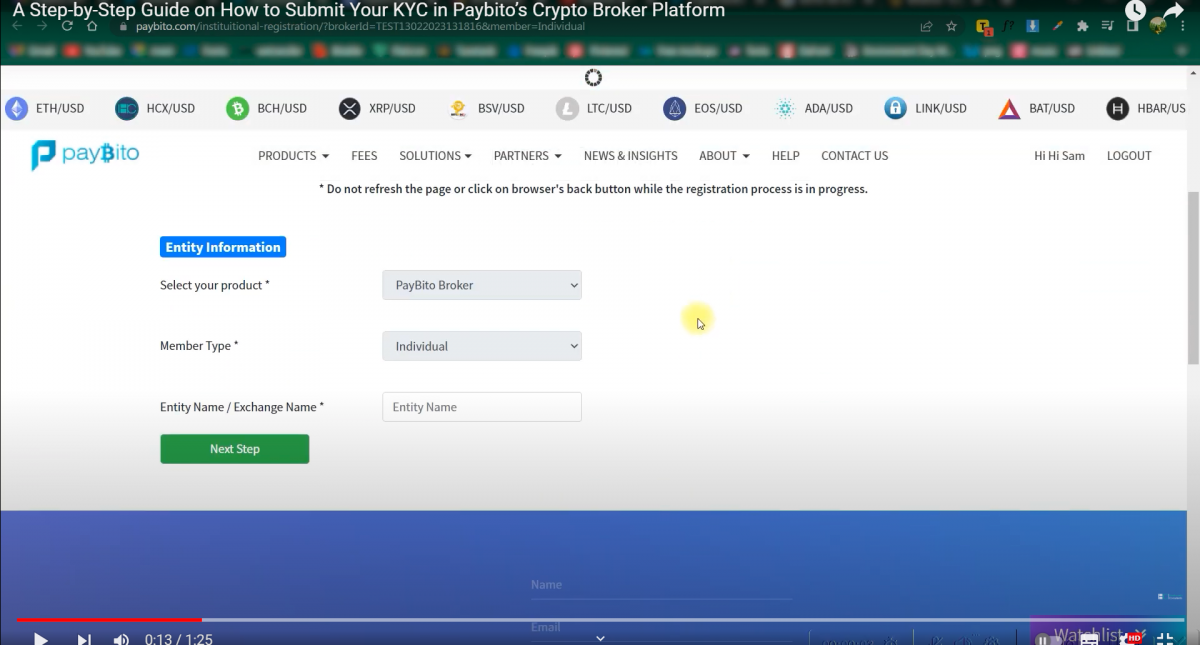
Task: Click the blue download arrow extension
Action: coord(1033,26)
